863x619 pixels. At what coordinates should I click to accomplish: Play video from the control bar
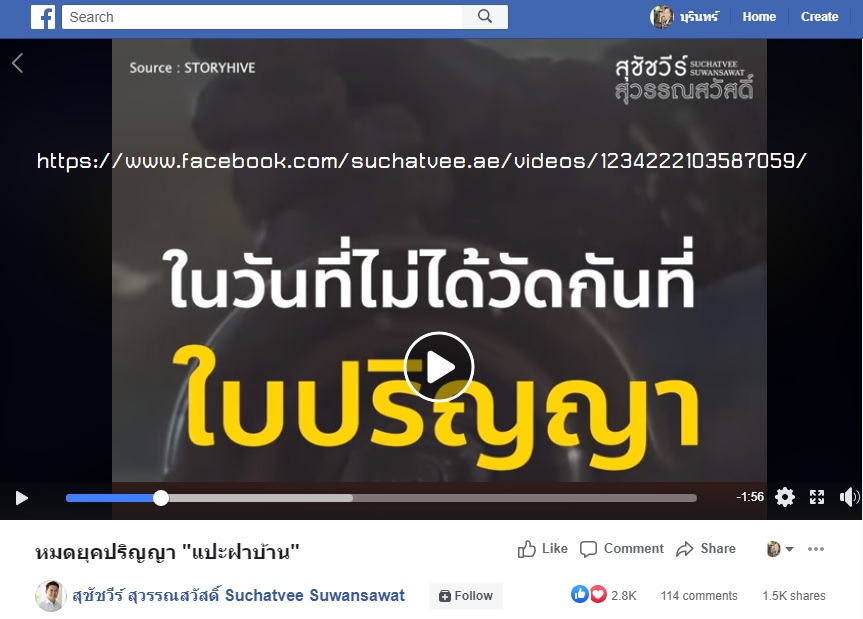click(x=21, y=498)
